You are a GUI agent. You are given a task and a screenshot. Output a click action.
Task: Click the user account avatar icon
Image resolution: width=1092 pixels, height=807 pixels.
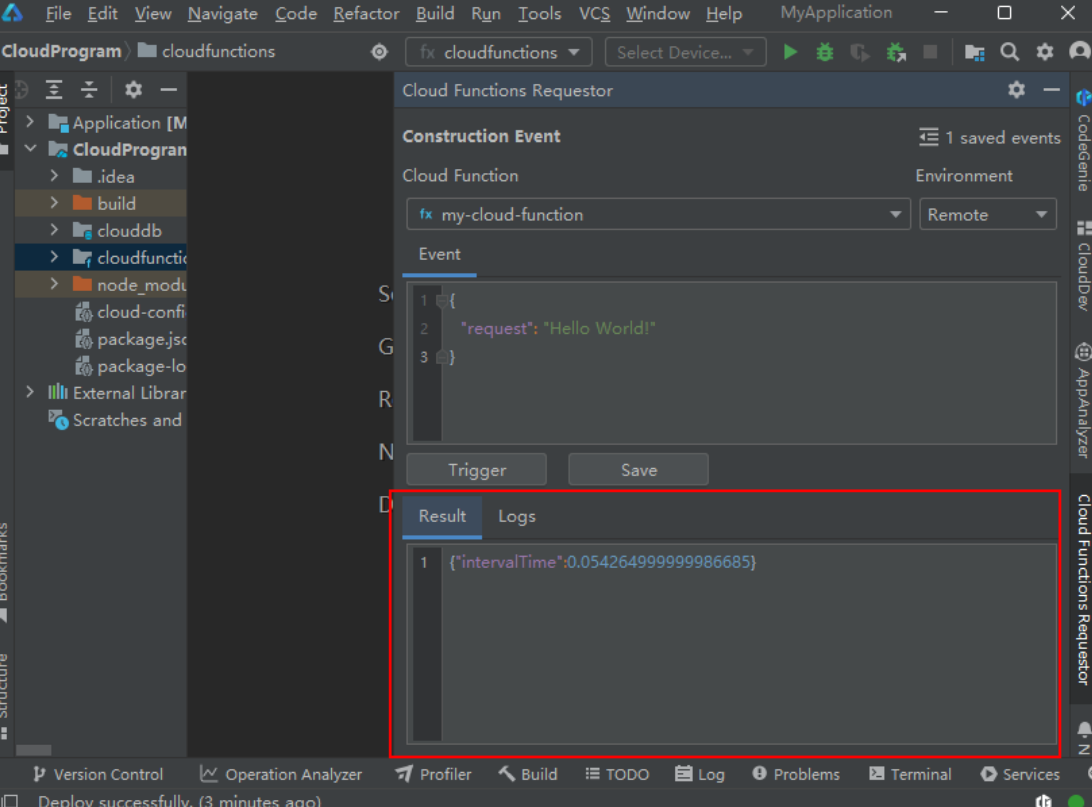point(1079,52)
